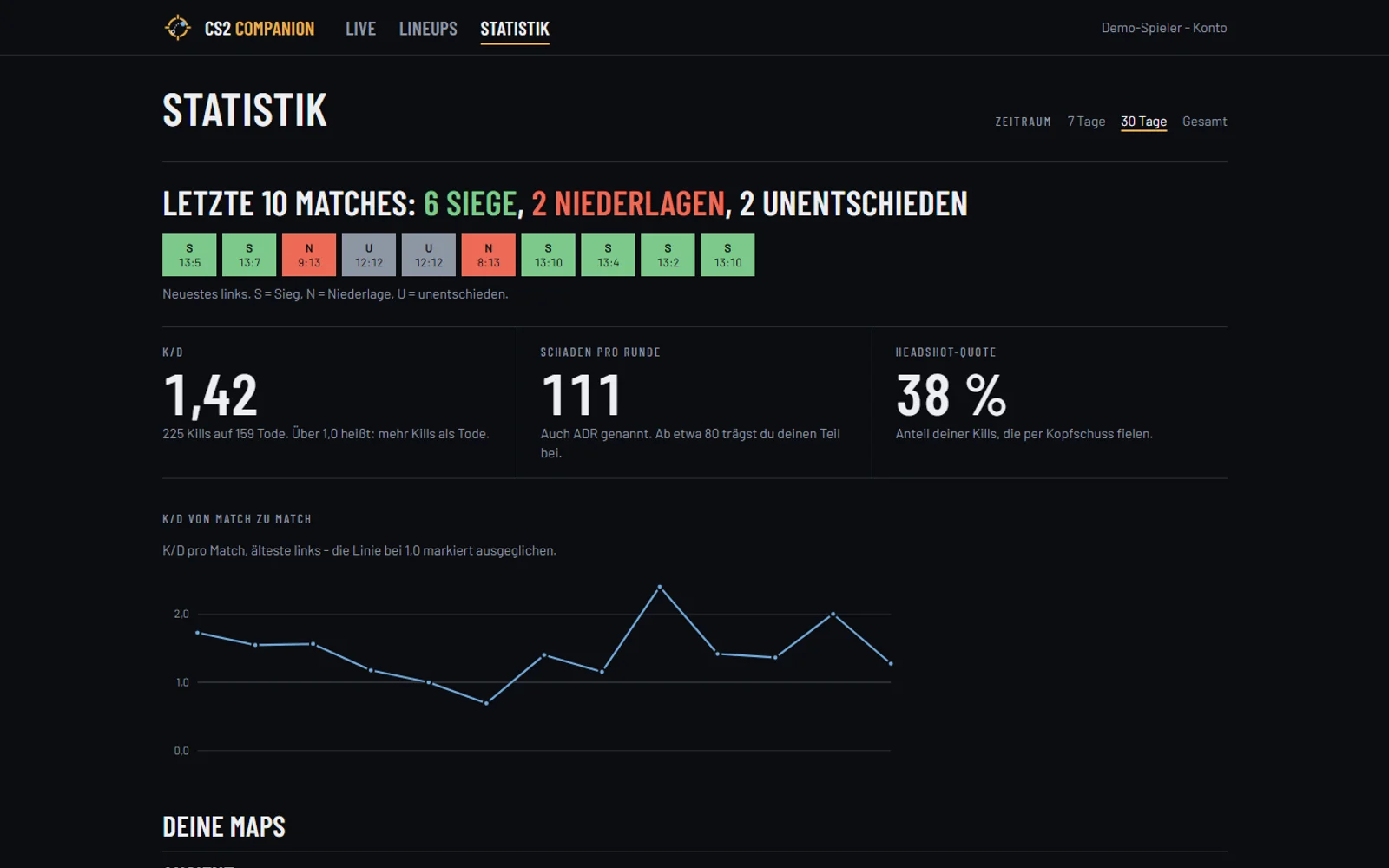Screen dimensions: 1389x868
Task: Open the Demo-Spieler Konto link
Action: pyautogui.click(x=1164, y=28)
